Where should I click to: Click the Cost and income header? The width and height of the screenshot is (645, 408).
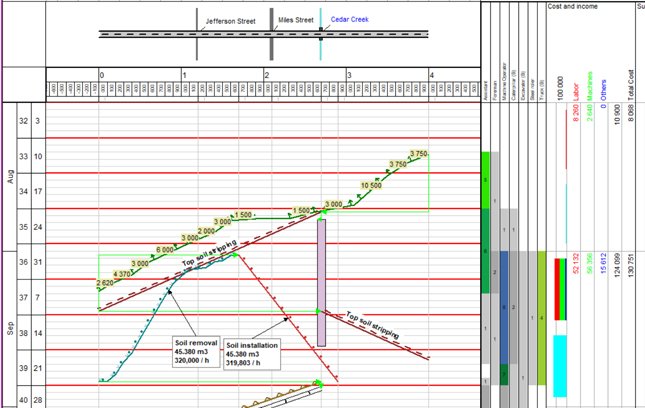tap(574, 5)
